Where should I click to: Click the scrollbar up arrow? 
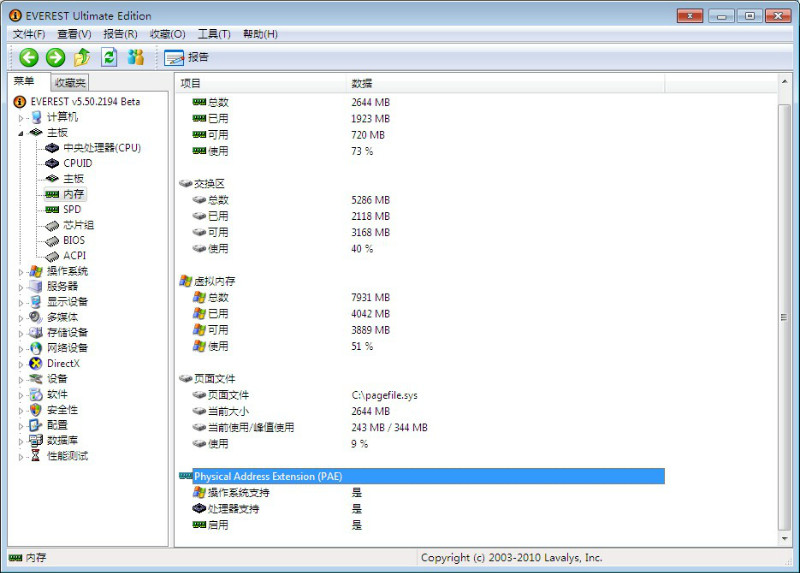[784, 81]
